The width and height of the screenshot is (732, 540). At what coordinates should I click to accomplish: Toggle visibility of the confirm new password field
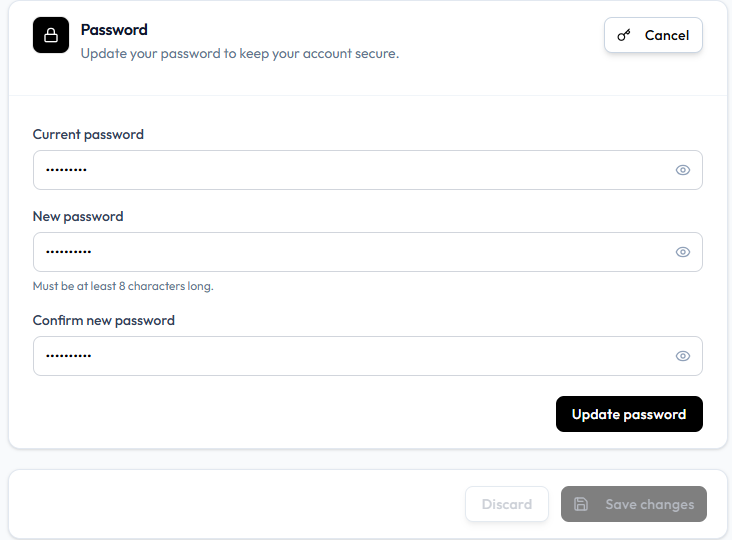[683, 356]
